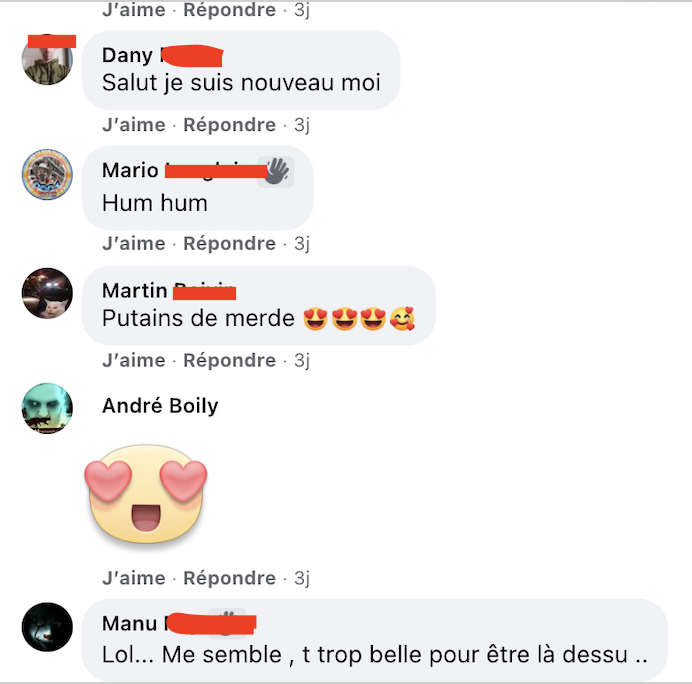Reply to Dany's comment with Répondre

click(229, 125)
